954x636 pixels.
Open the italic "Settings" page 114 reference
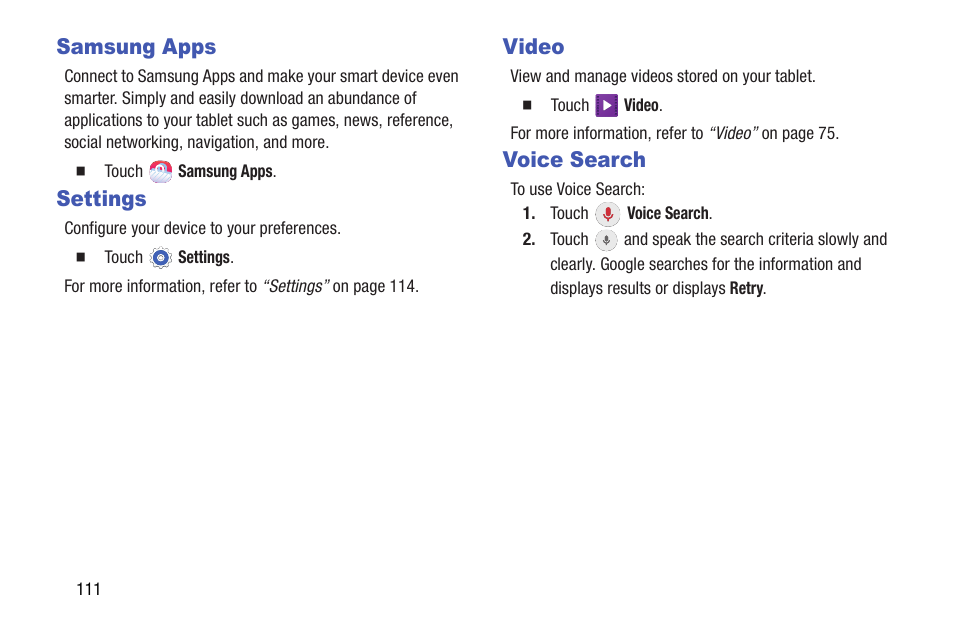point(296,286)
